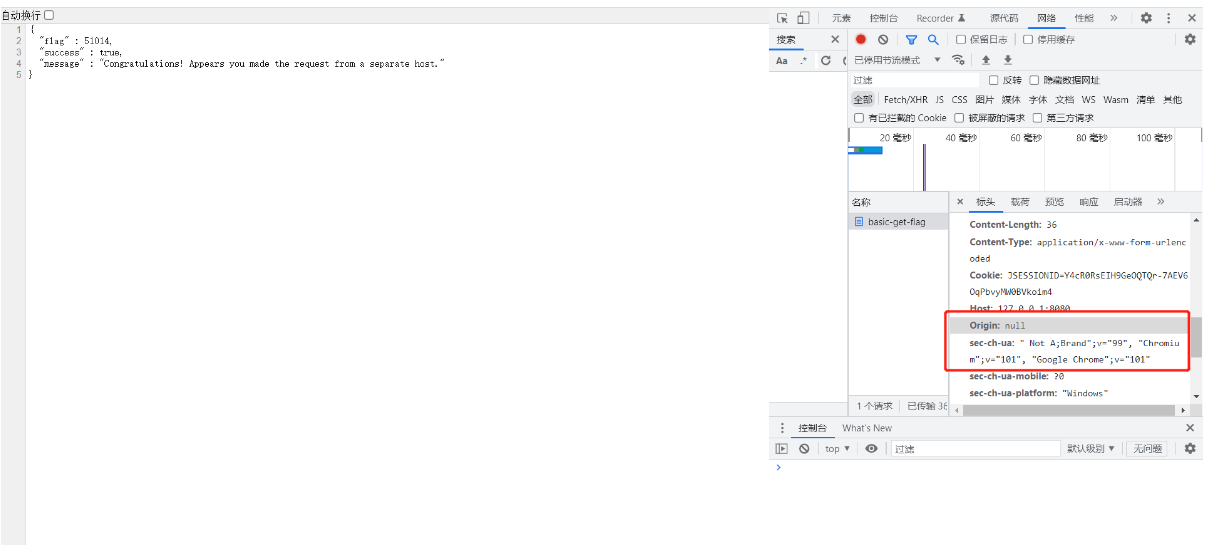
Task: Click the live expression eye icon
Action: coord(871,449)
